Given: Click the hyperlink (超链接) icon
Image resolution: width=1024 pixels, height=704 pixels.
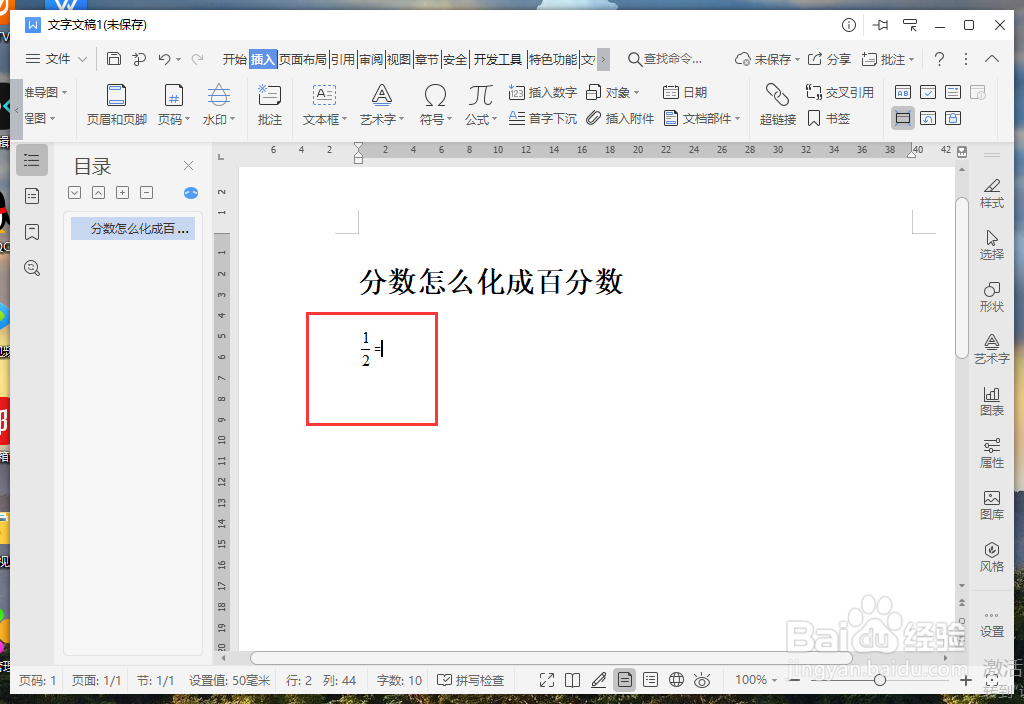Looking at the screenshot, I should coord(777,104).
